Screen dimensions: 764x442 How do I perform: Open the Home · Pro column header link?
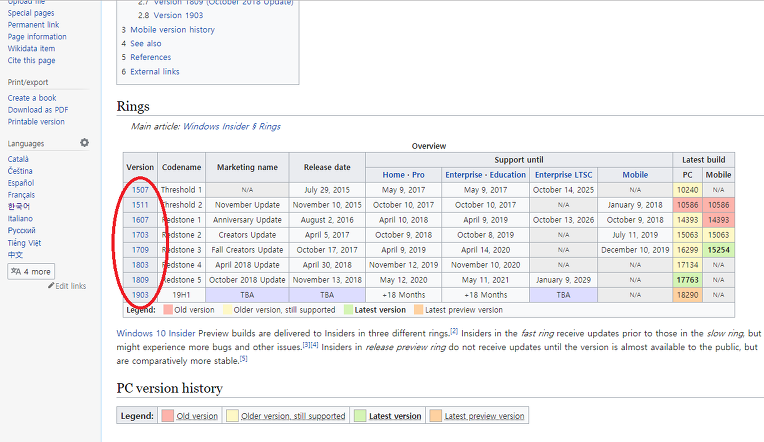(x=403, y=175)
